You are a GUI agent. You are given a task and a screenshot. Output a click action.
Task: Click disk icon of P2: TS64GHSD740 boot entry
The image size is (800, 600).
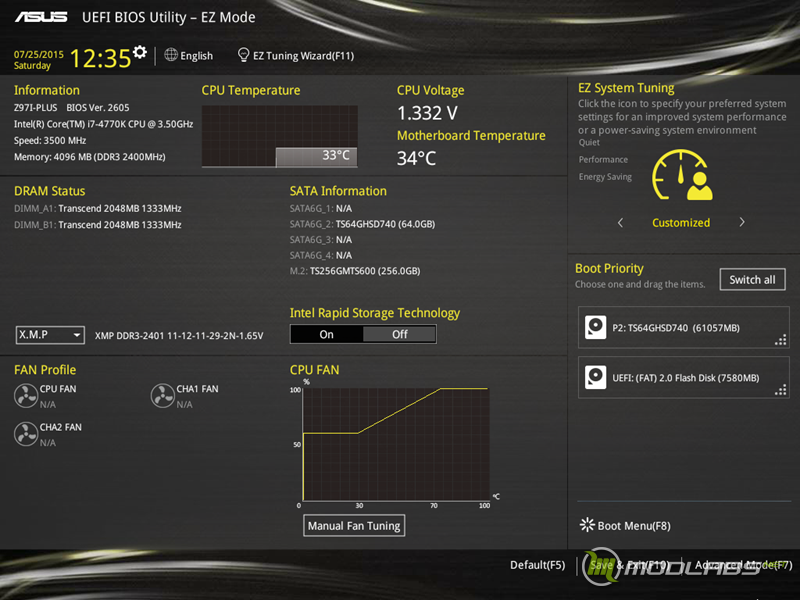tap(595, 327)
